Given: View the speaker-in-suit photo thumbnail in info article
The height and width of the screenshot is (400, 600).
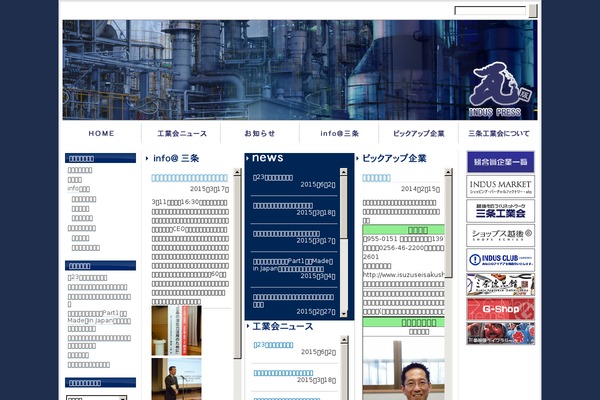Looking at the screenshot, I should tap(176, 379).
